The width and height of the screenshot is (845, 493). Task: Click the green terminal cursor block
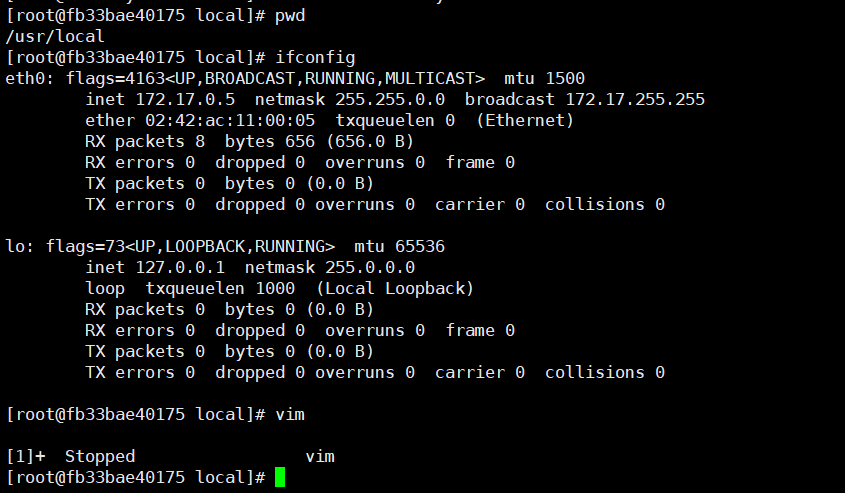click(x=280, y=477)
